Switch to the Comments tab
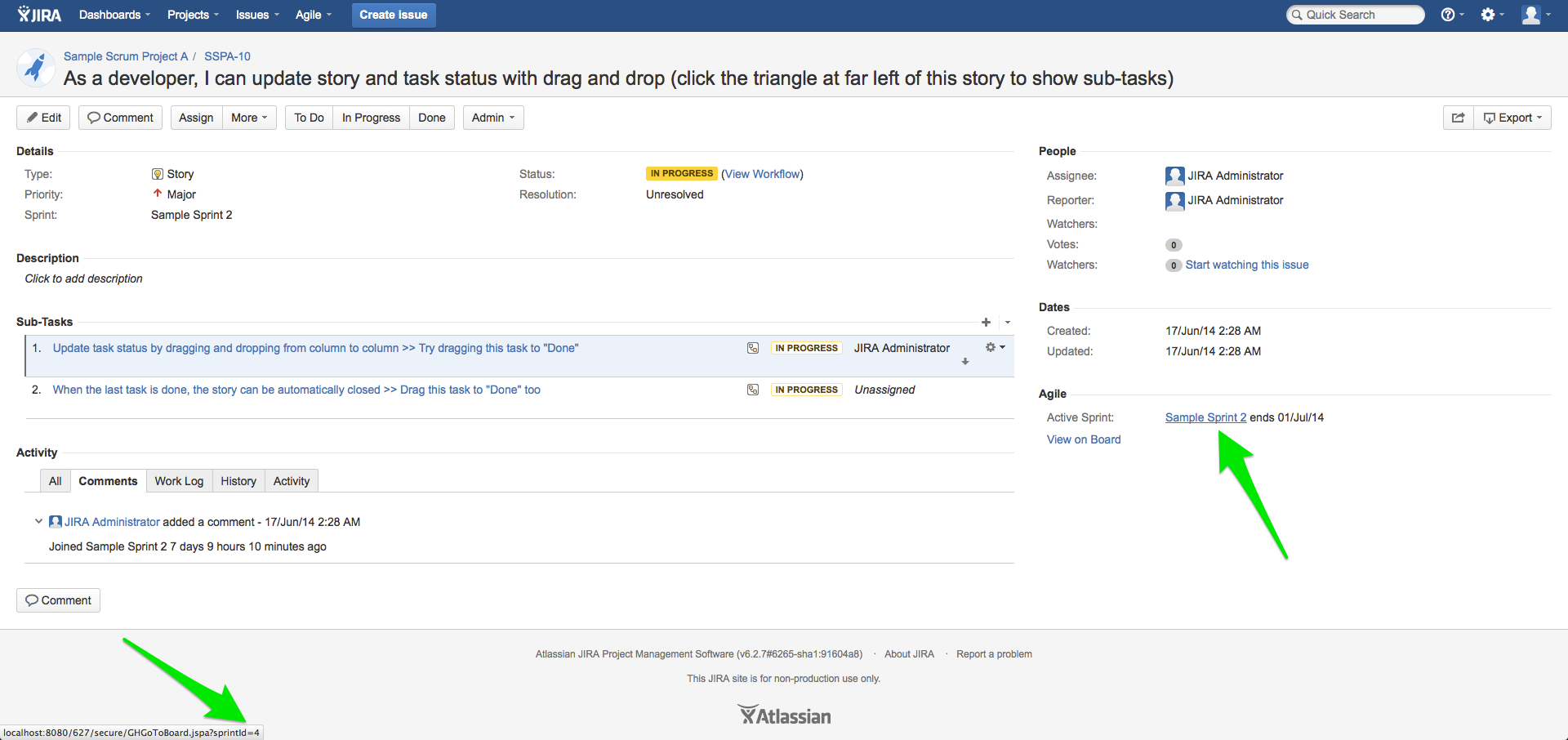This screenshot has width=1568, height=740. click(108, 481)
